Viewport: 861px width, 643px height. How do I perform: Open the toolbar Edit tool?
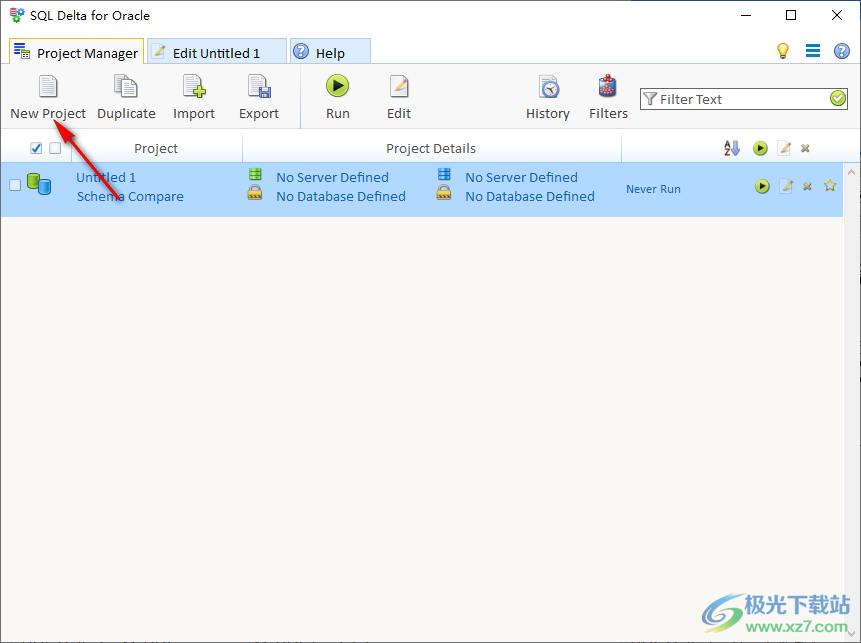(x=399, y=98)
